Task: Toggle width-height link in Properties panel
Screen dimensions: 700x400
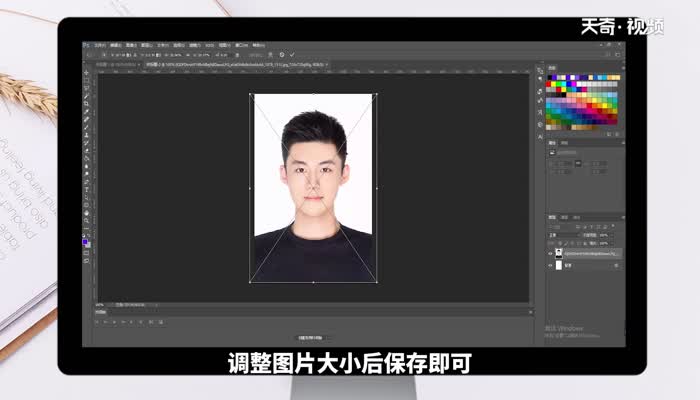Action: point(578,164)
